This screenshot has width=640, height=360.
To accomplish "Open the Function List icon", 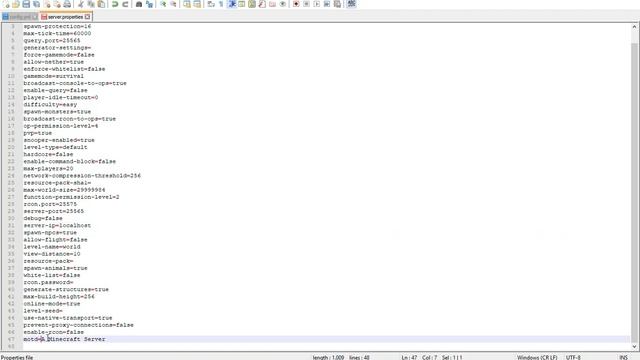I will click(x=262, y=4).
